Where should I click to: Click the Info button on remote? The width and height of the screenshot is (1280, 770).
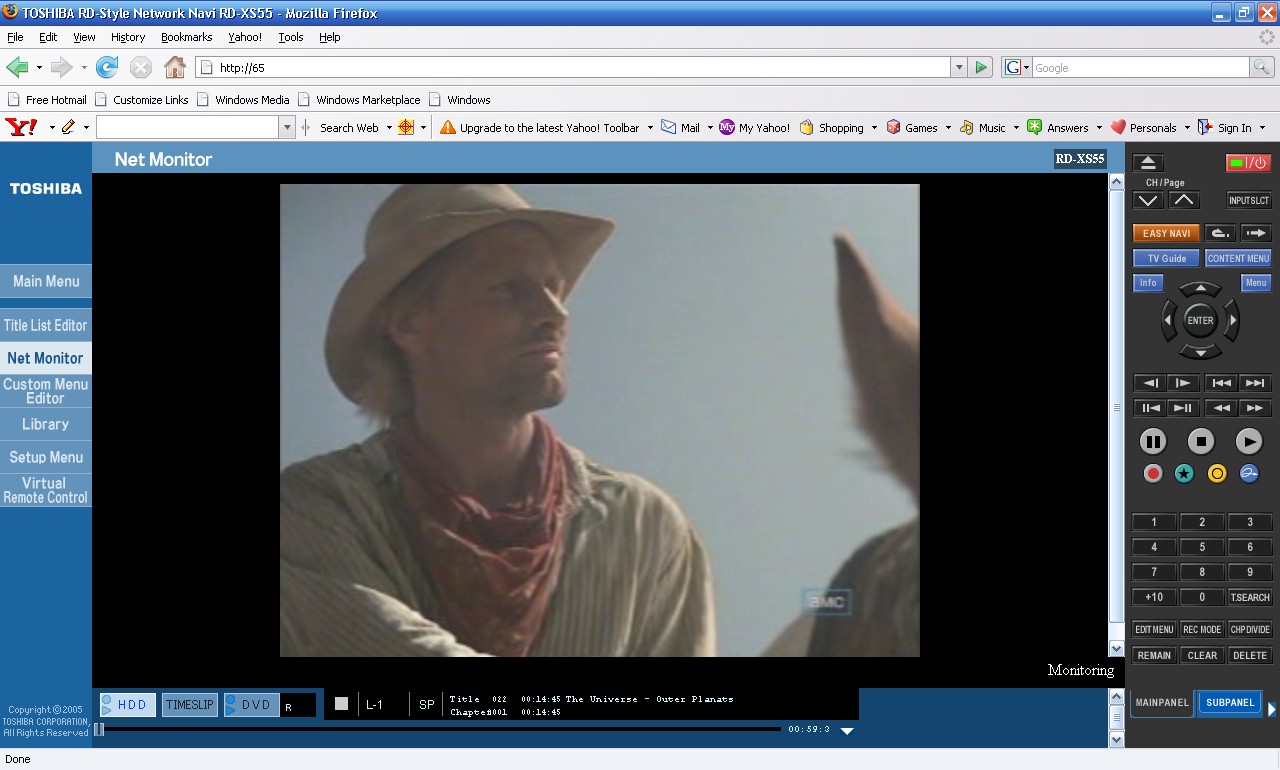pyautogui.click(x=1148, y=283)
